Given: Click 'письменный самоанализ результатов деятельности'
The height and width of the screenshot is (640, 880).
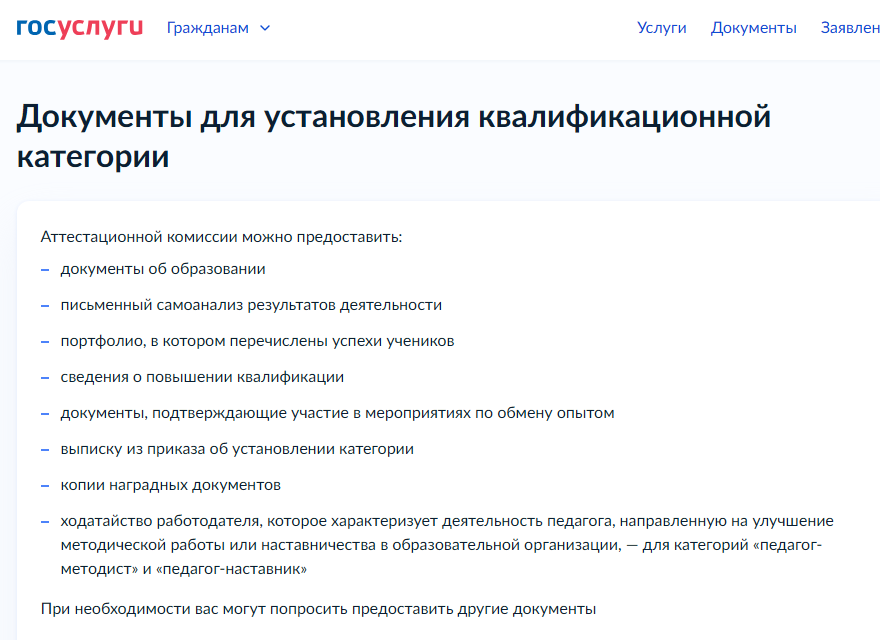Looking at the screenshot, I should [251, 305].
